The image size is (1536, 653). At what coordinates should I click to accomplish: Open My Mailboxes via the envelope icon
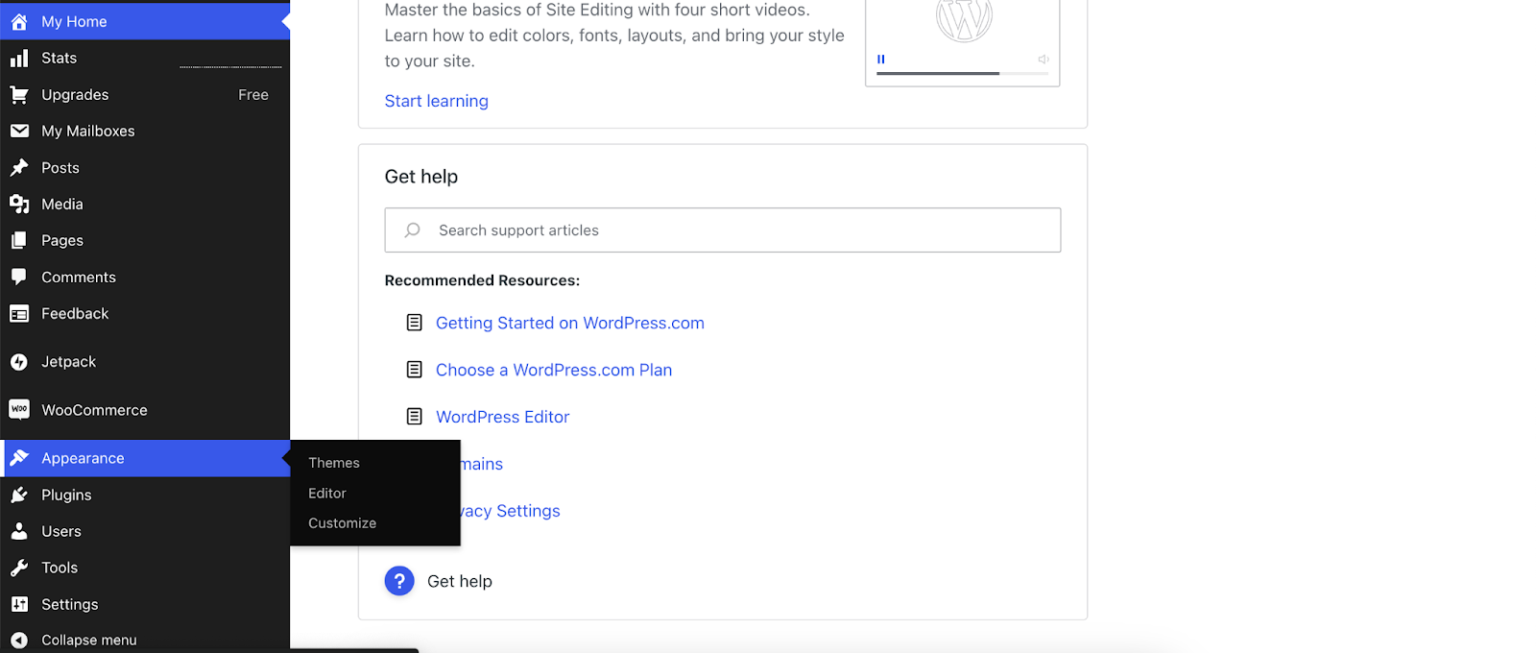click(x=20, y=131)
